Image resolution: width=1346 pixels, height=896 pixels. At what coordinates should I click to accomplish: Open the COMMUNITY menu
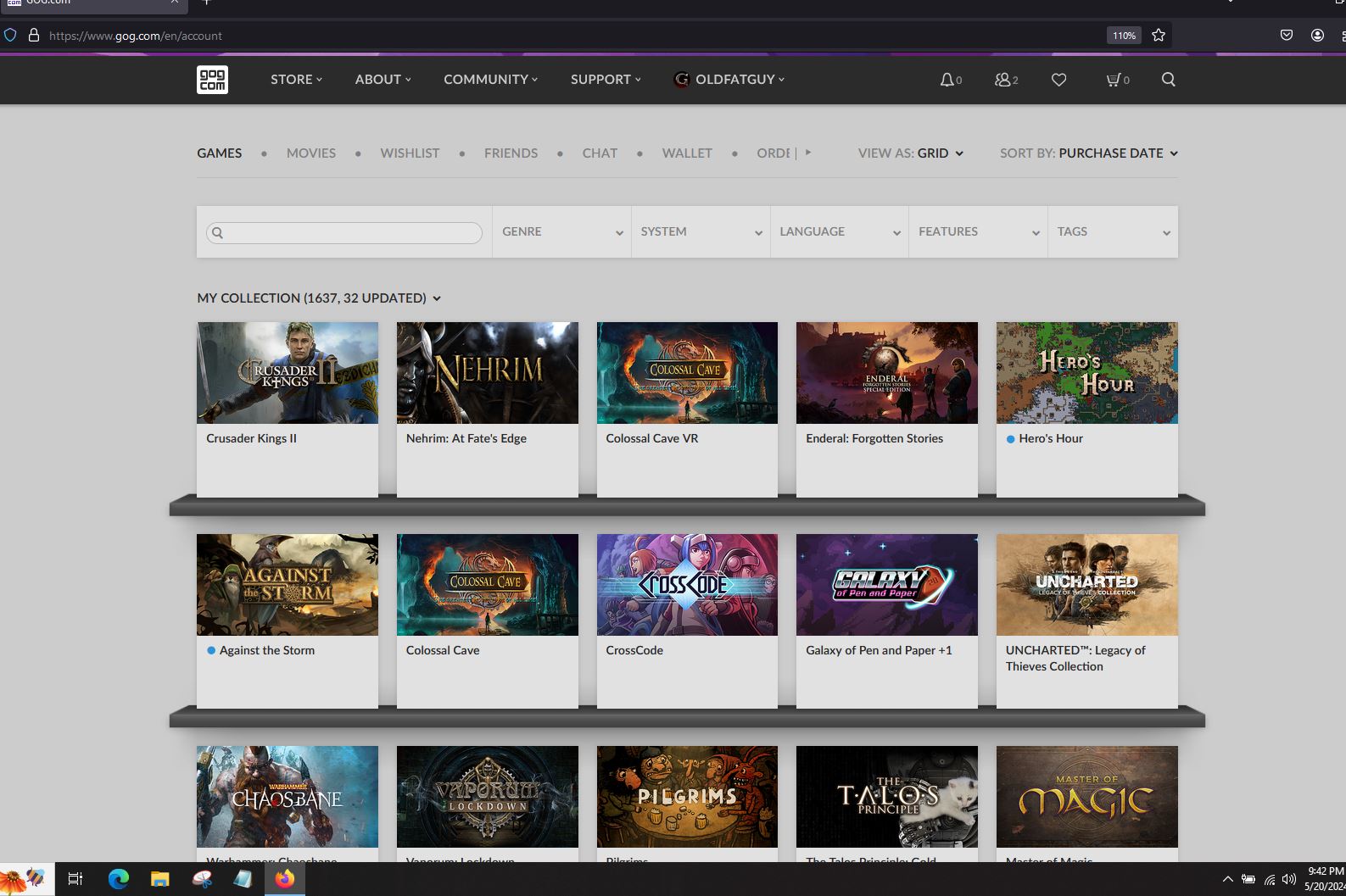(x=490, y=80)
